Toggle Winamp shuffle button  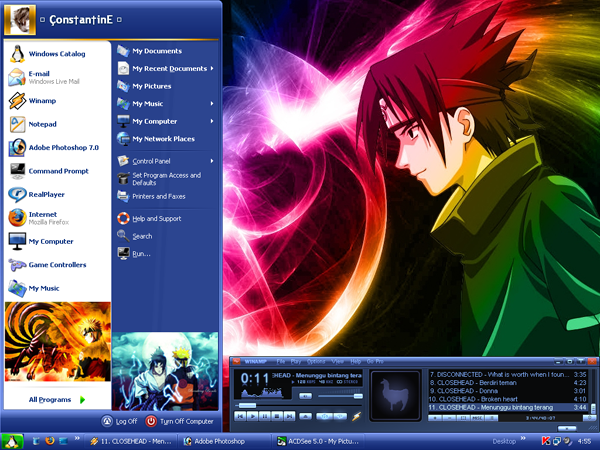[324, 416]
